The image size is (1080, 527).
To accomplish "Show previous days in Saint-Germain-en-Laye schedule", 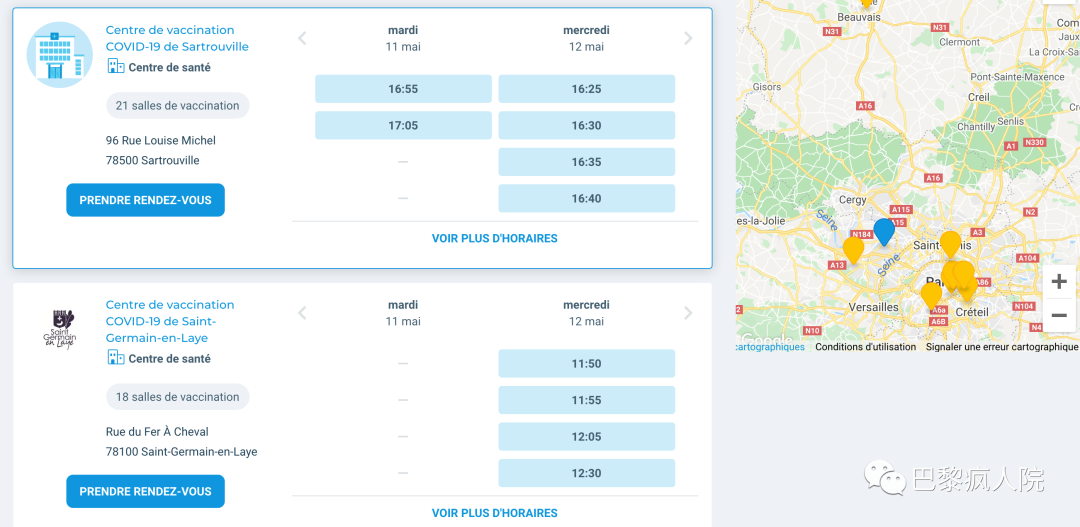I will click(x=302, y=313).
